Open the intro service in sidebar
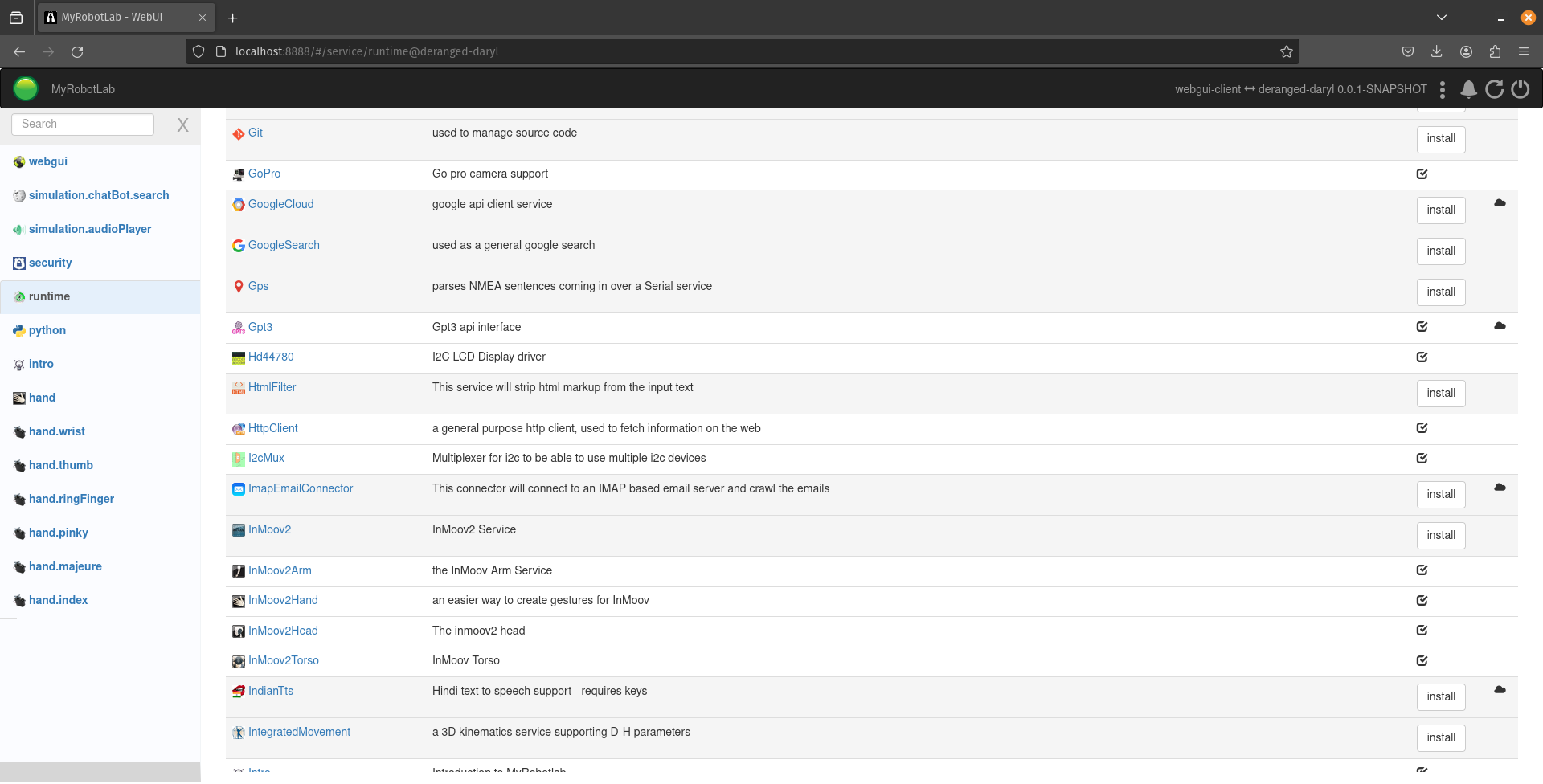 pyautogui.click(x=41, y=364)
